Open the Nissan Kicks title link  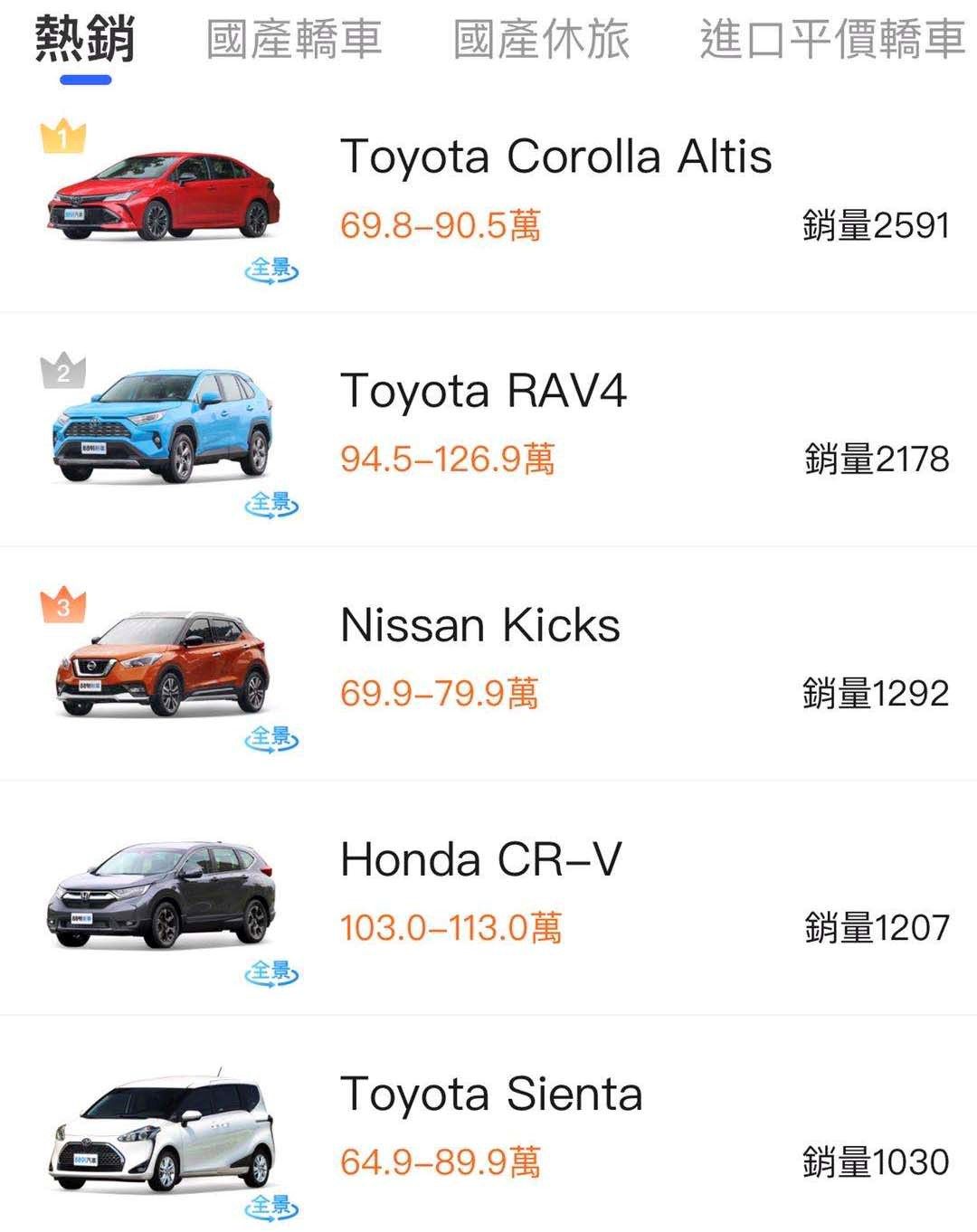pyautogui.click(x=479, y=625)
